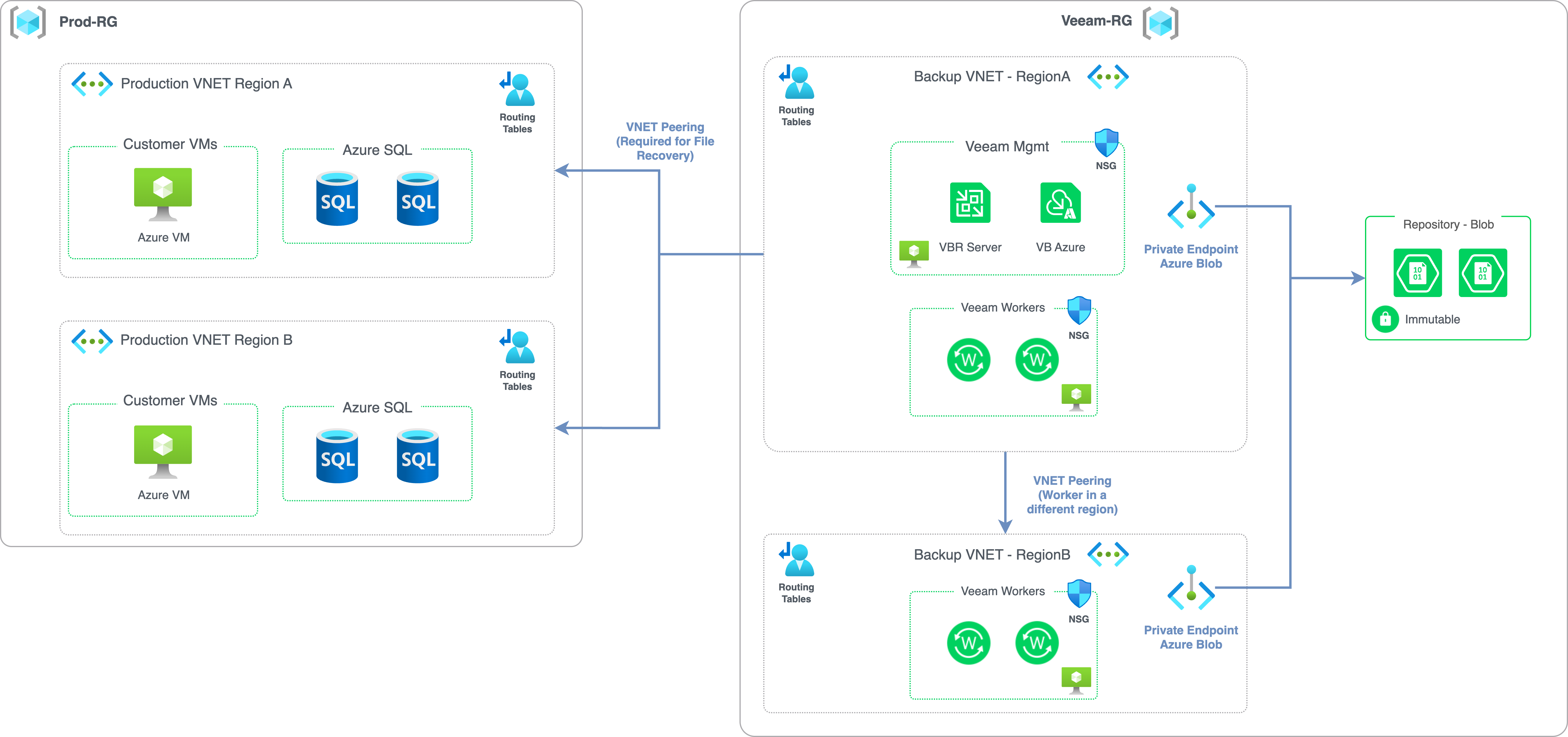Select the Production VNET Region B network icon
Viewport: 1568px width, 737px height.
[92, 342]
